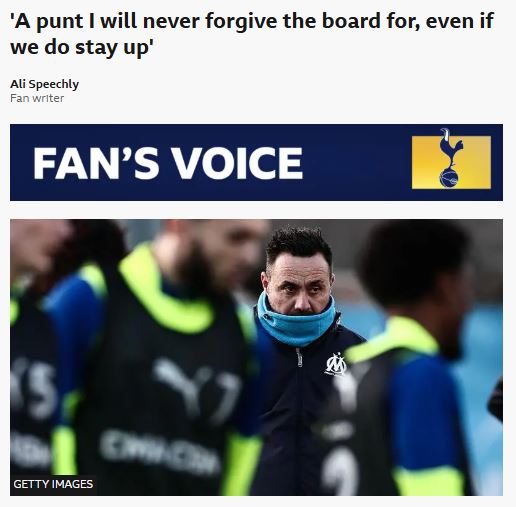The height and width of the screenshot is (507, 516).
Task: Click the Marseille badge on the jacket
Action: tap(336, 364)
